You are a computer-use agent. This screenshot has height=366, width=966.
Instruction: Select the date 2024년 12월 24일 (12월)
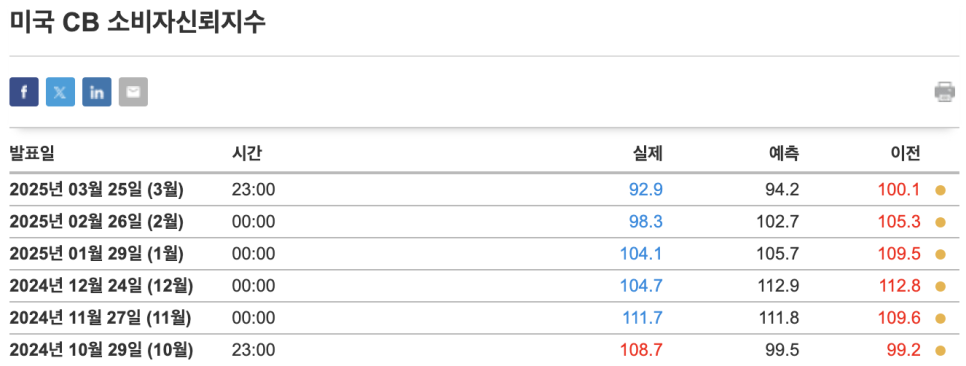[x=101, y=286]
